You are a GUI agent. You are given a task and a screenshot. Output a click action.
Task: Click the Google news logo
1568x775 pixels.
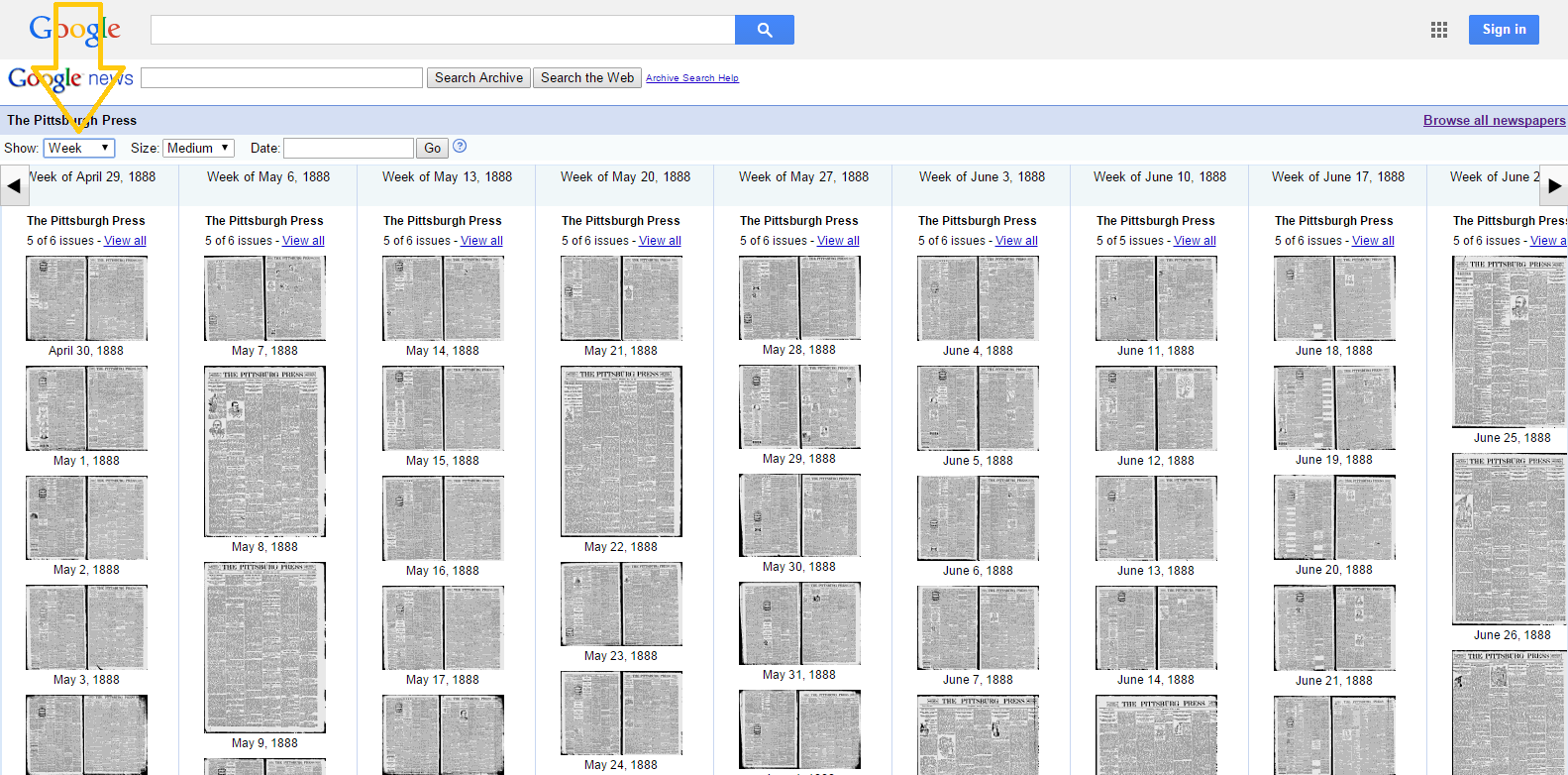point(70,78)
